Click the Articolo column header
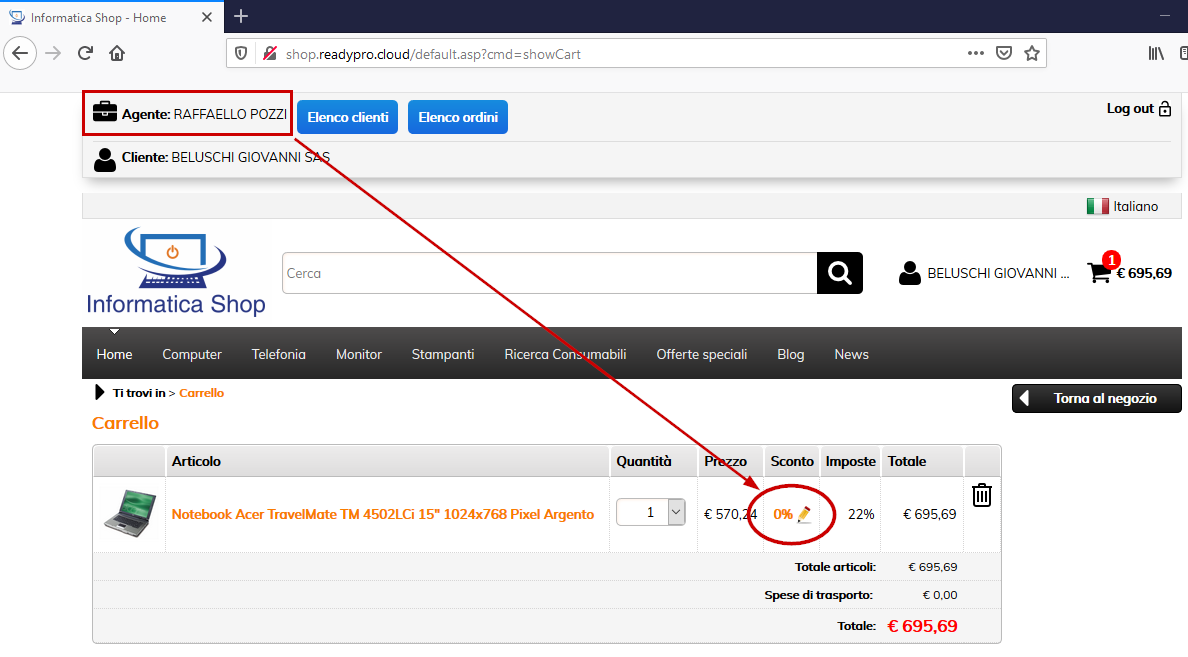 (x=196, y=461)
